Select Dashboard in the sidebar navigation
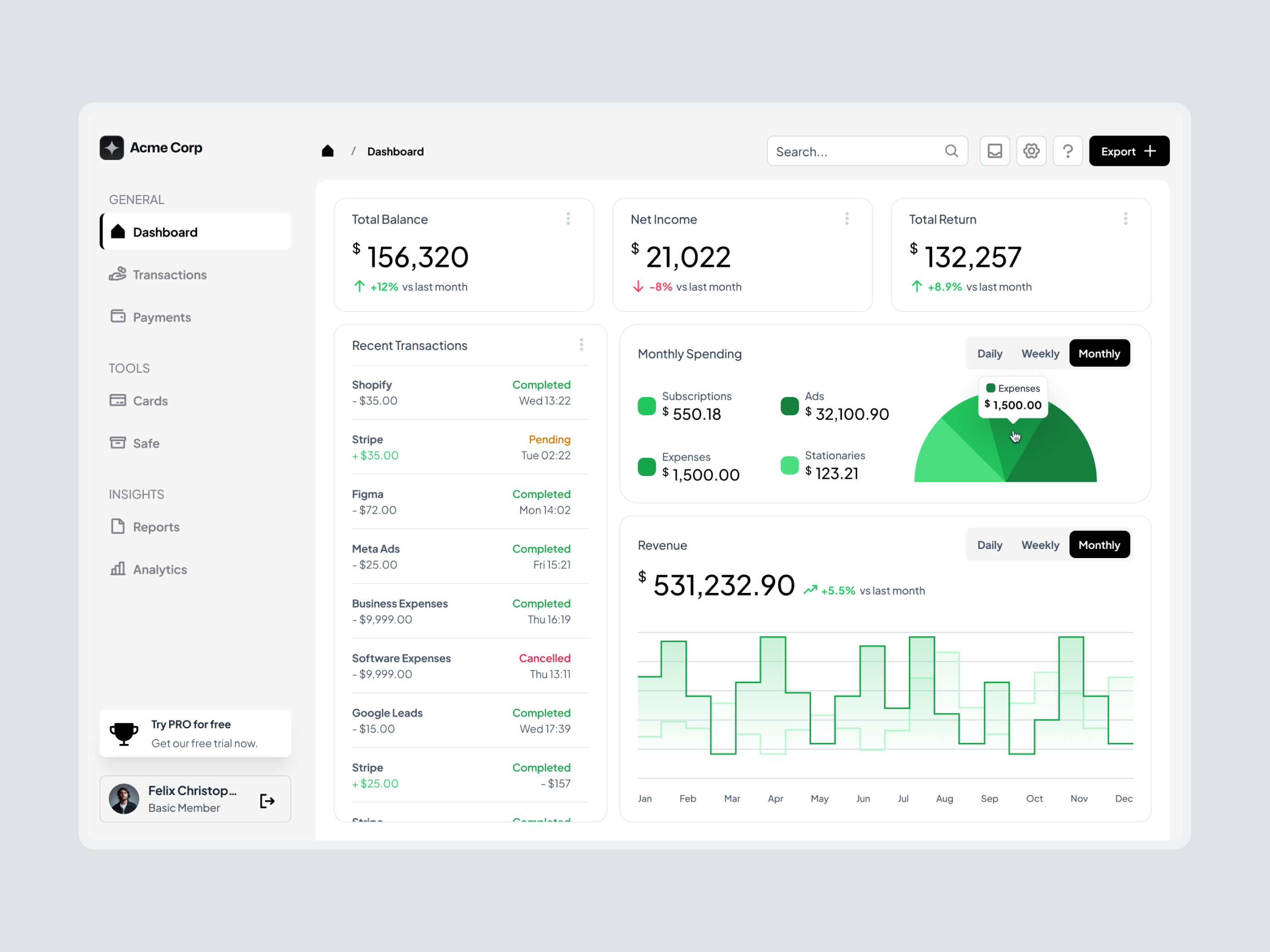The image size is (1270, 952). tap(165, 231)
